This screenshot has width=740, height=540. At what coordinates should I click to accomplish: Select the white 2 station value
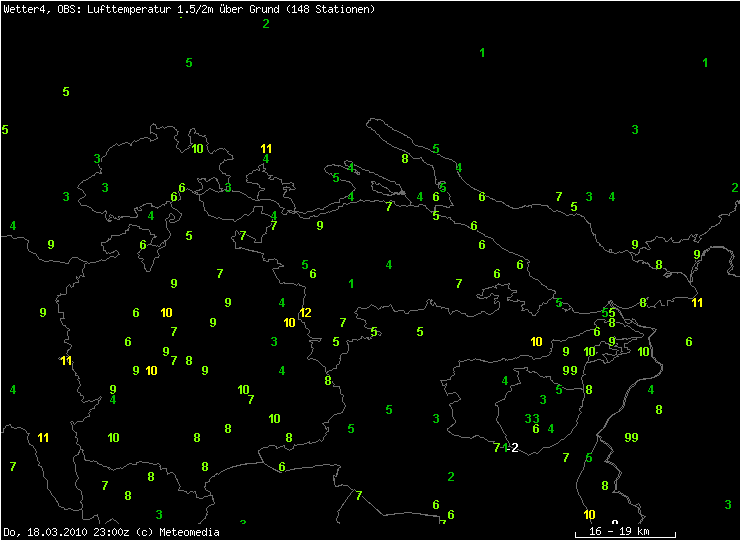(515, 447)
